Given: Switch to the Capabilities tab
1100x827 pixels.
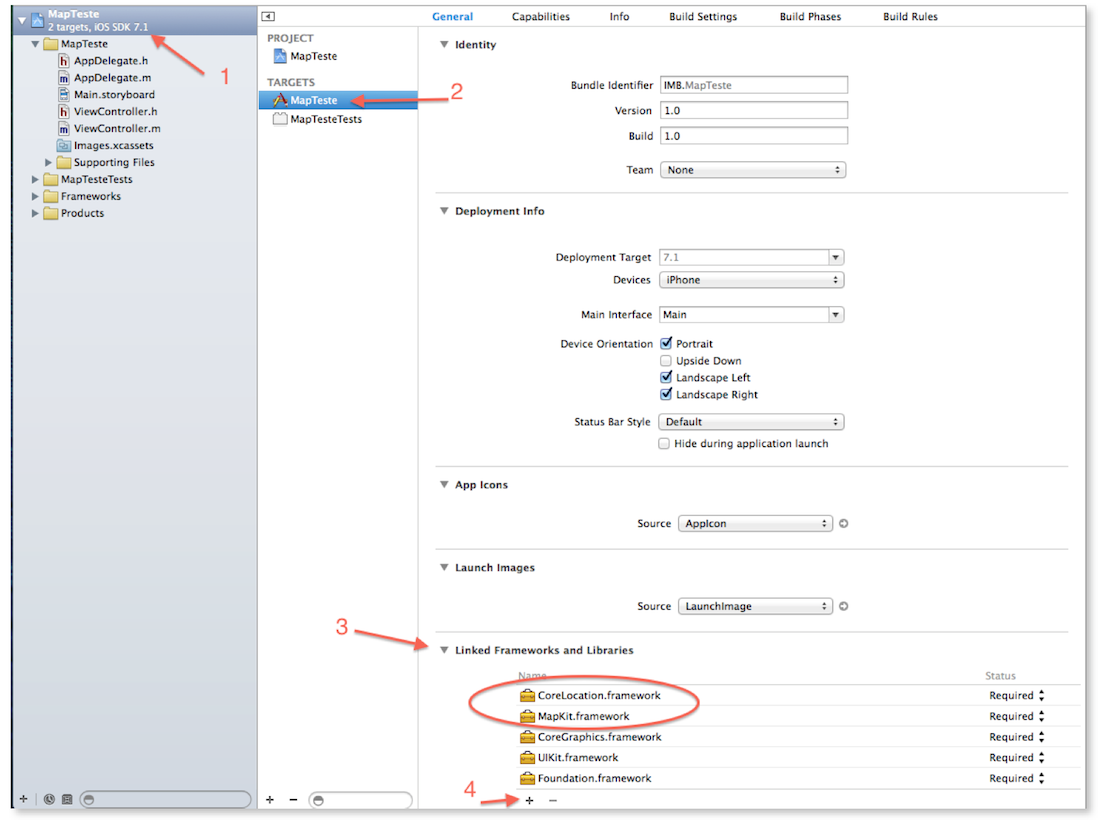Looking at the screenshot, I should [x=541, y=16].
